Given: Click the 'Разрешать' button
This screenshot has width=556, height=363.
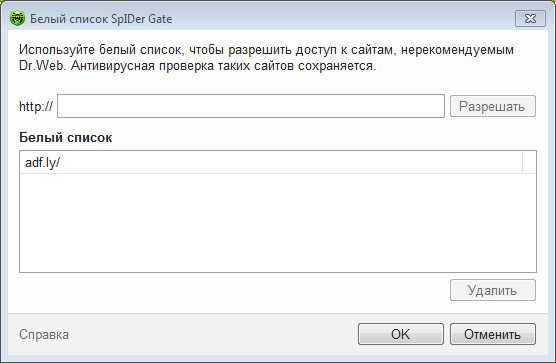Looking at the screenshot, I should point(493,106).
